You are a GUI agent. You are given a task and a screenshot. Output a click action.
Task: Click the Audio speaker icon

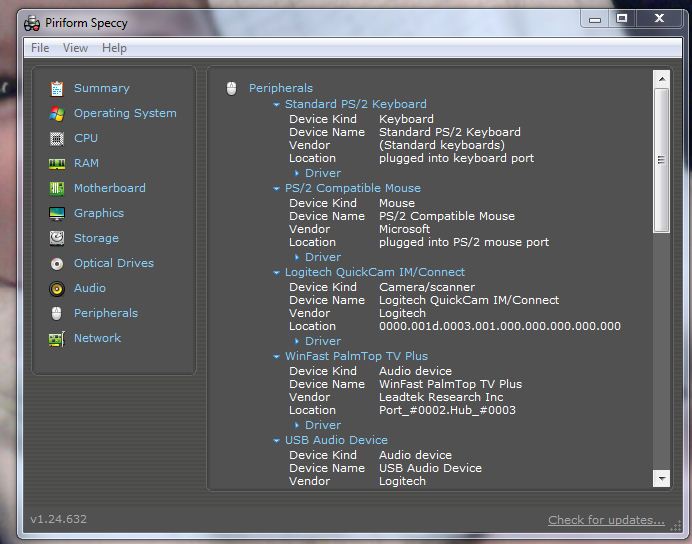pos(56,289)
